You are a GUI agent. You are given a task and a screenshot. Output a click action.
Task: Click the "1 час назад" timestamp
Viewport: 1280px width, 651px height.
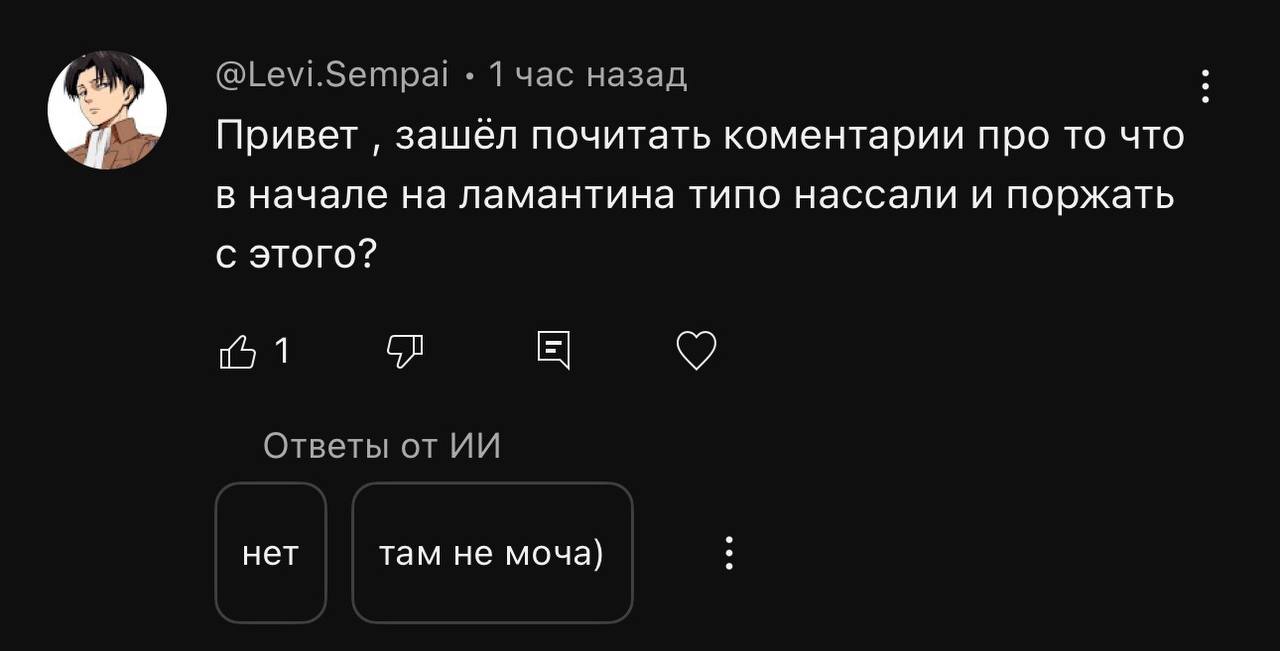pos(588,75)
